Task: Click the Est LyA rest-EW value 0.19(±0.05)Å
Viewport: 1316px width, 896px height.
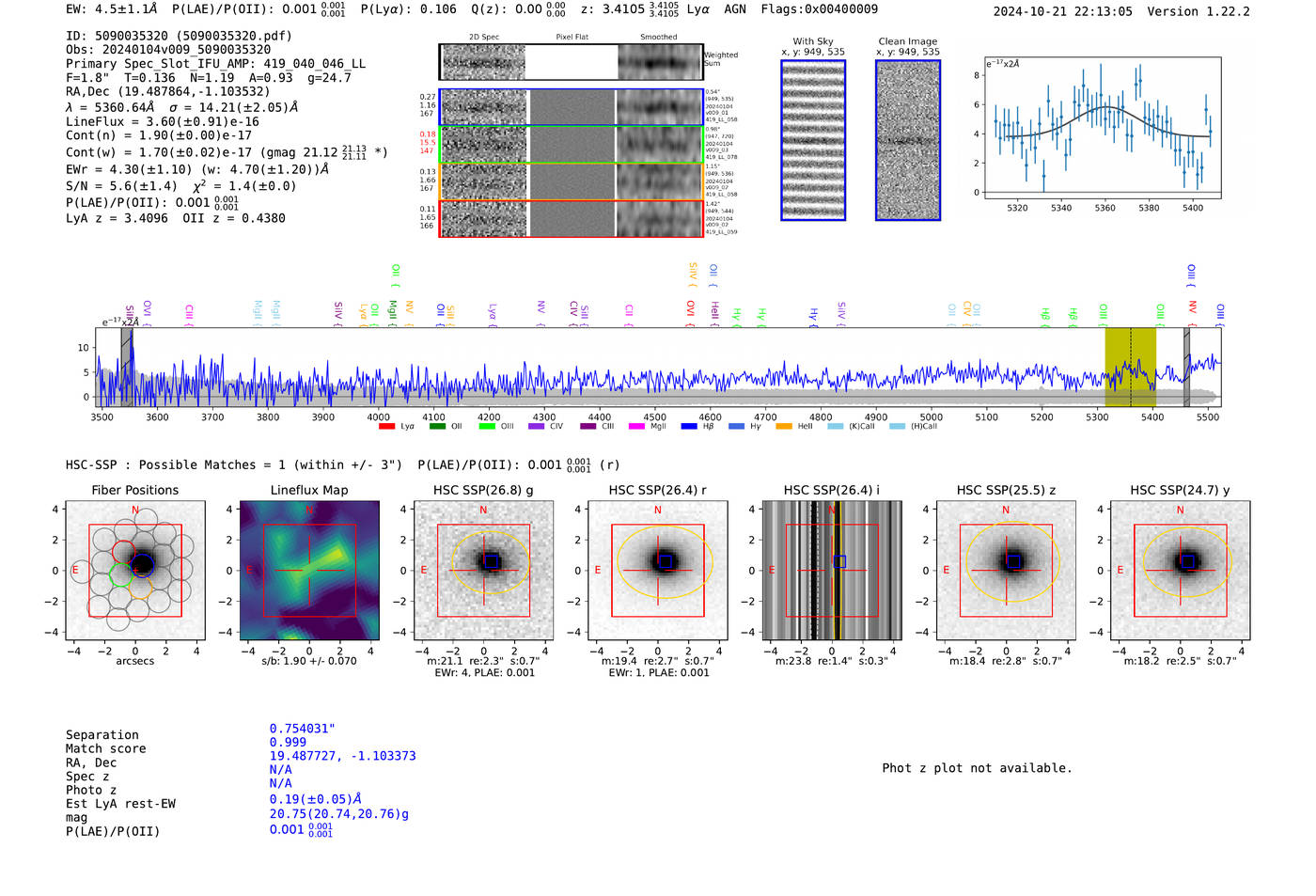Action: (x=316, y=799)
